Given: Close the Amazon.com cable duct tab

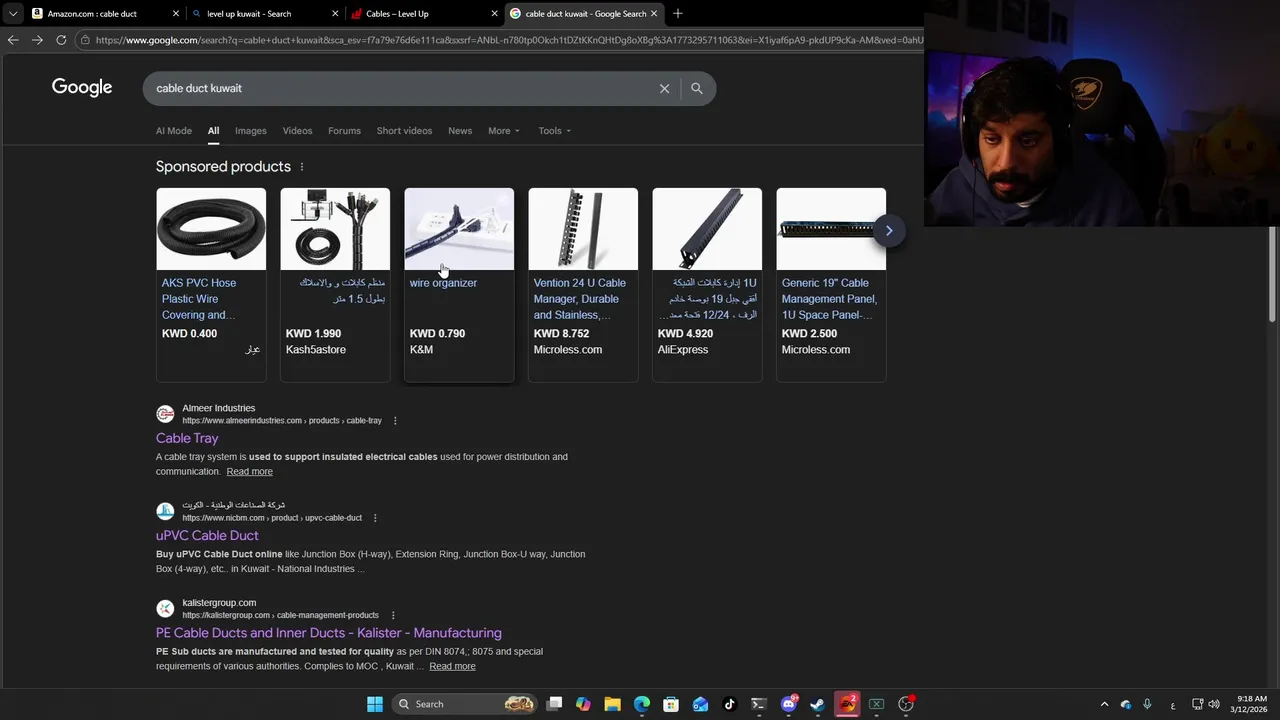Looking at the screenshot, I should [176, 14].
